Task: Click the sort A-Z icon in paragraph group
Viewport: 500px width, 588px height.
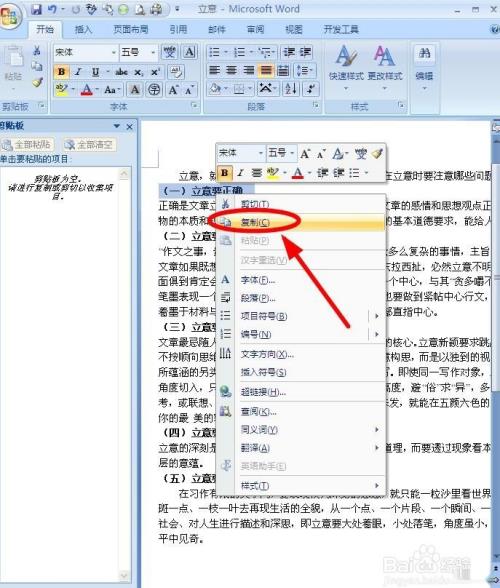Action: pyautogui.click(x=291, y=88)
